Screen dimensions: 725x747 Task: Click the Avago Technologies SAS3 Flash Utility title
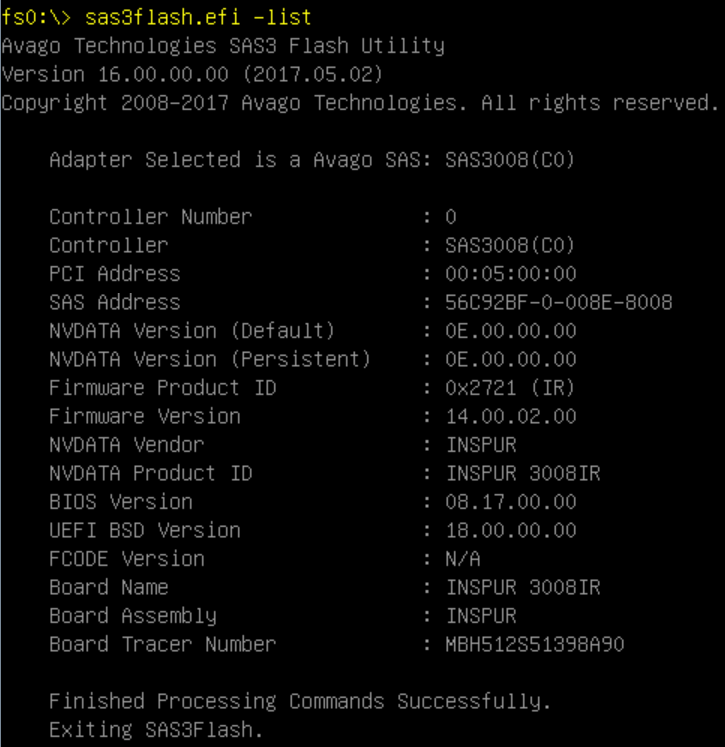tap(223, 46)
